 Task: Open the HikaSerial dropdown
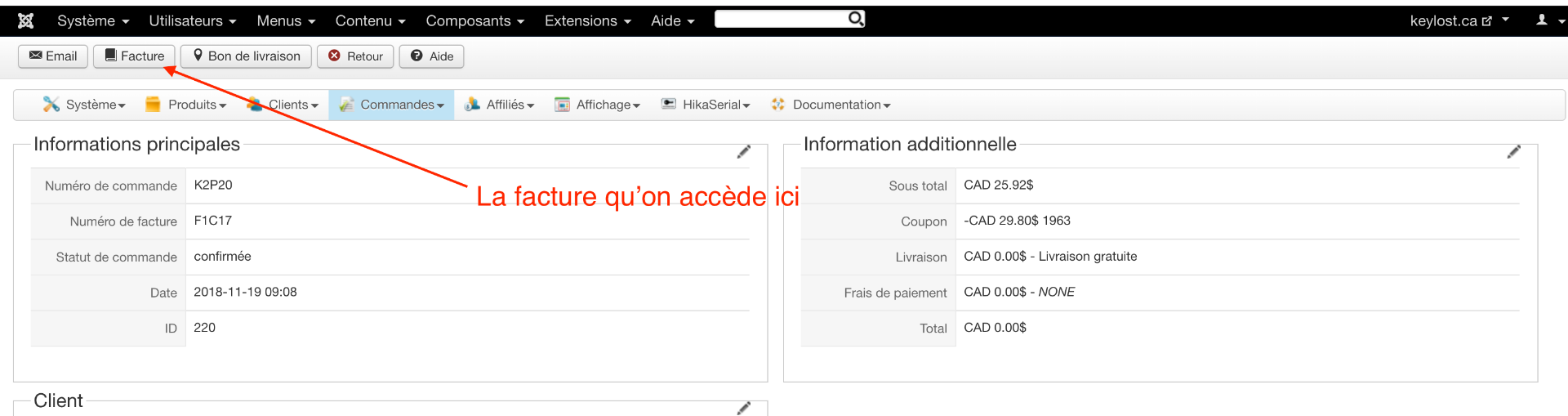coord(706,105)
